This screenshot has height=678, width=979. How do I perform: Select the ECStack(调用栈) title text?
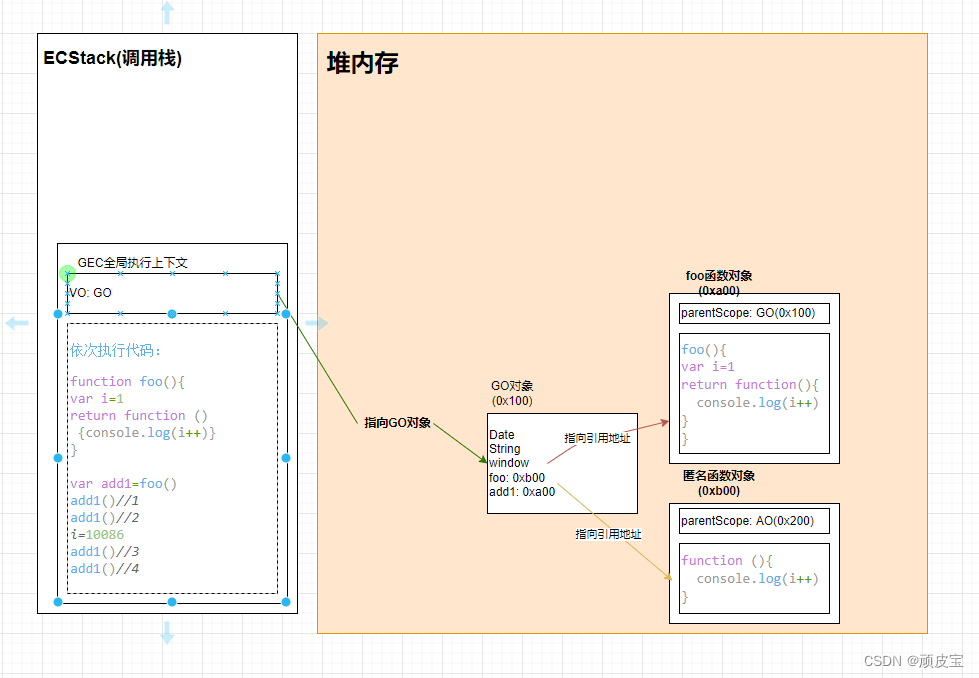click(x=112, y=58)
